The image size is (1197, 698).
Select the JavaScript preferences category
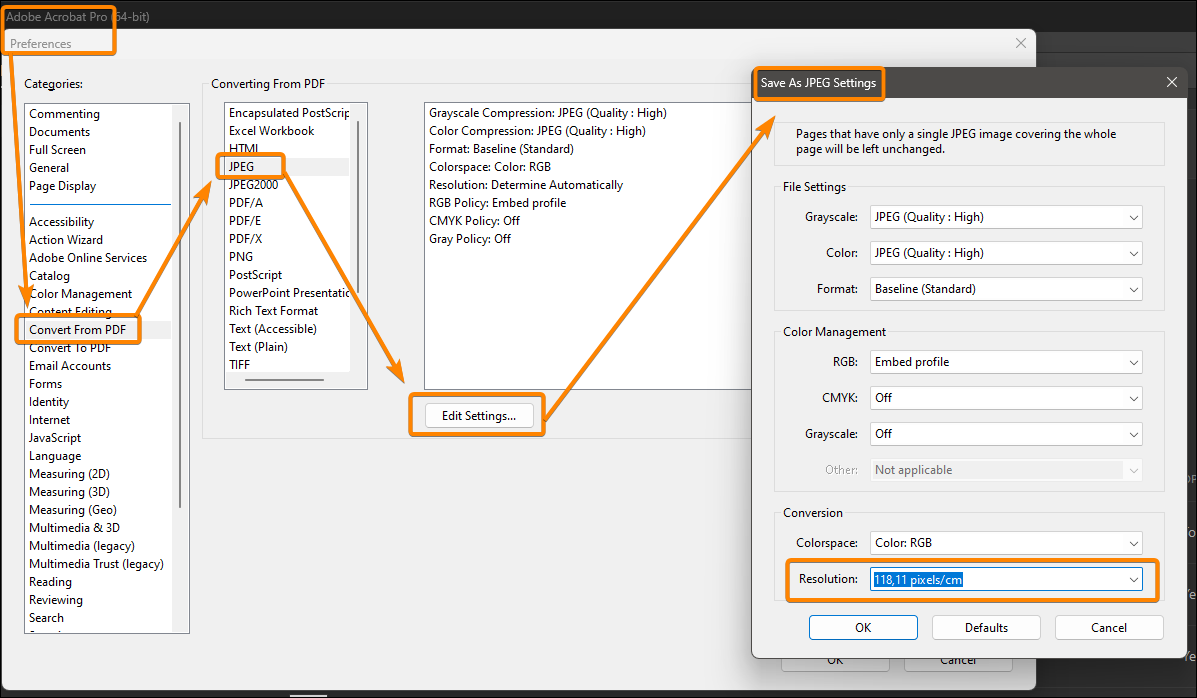(x=55, y=437)
